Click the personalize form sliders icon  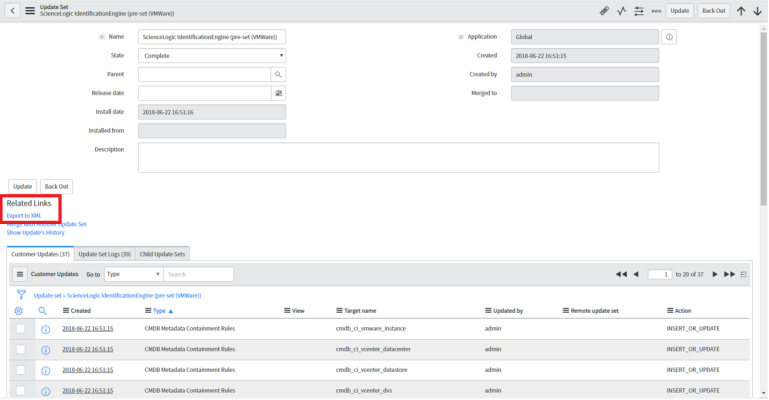point(638,10)
